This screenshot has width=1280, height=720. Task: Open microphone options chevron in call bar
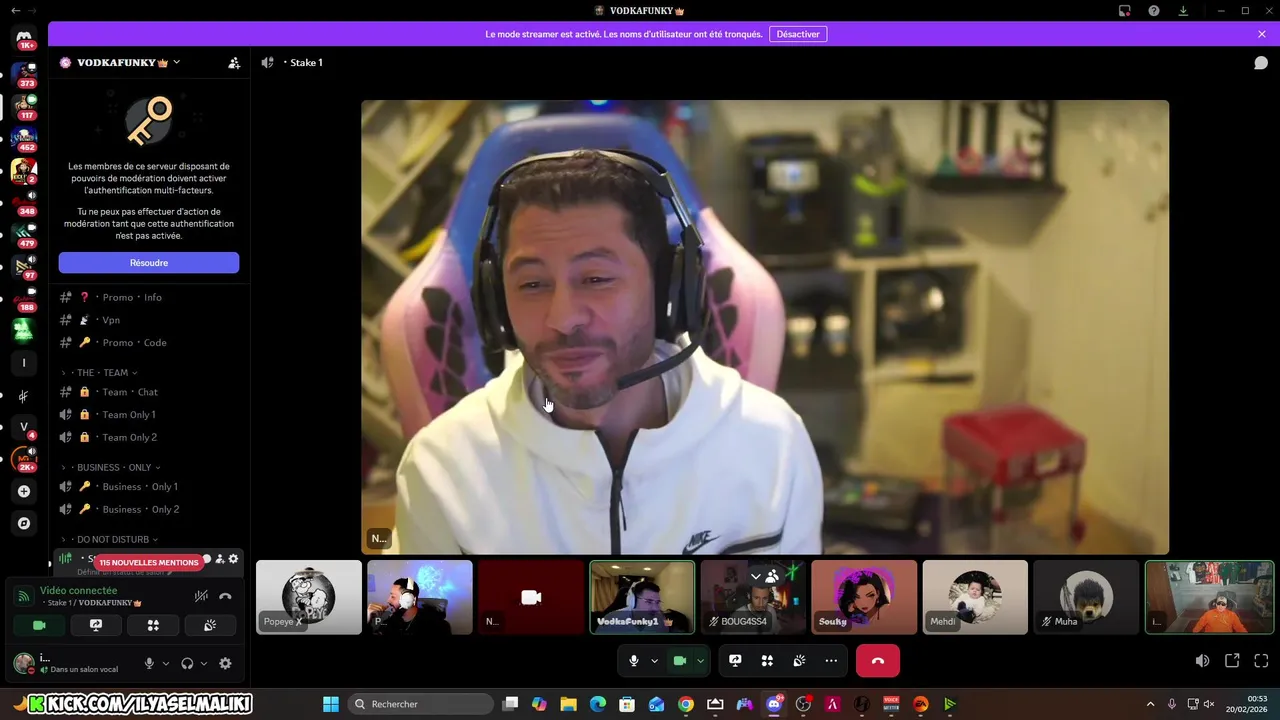click(654, 660)
